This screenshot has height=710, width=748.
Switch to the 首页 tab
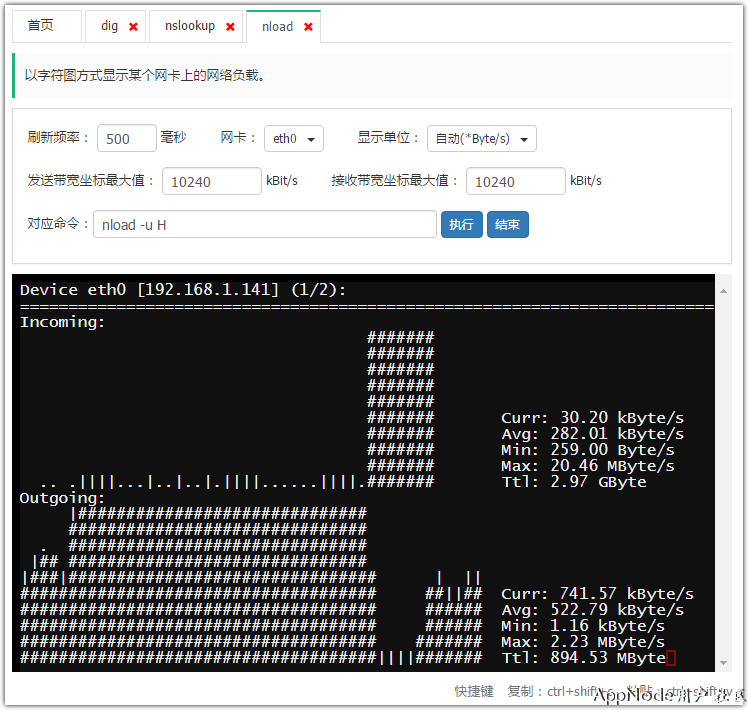[x=41, y=26]
